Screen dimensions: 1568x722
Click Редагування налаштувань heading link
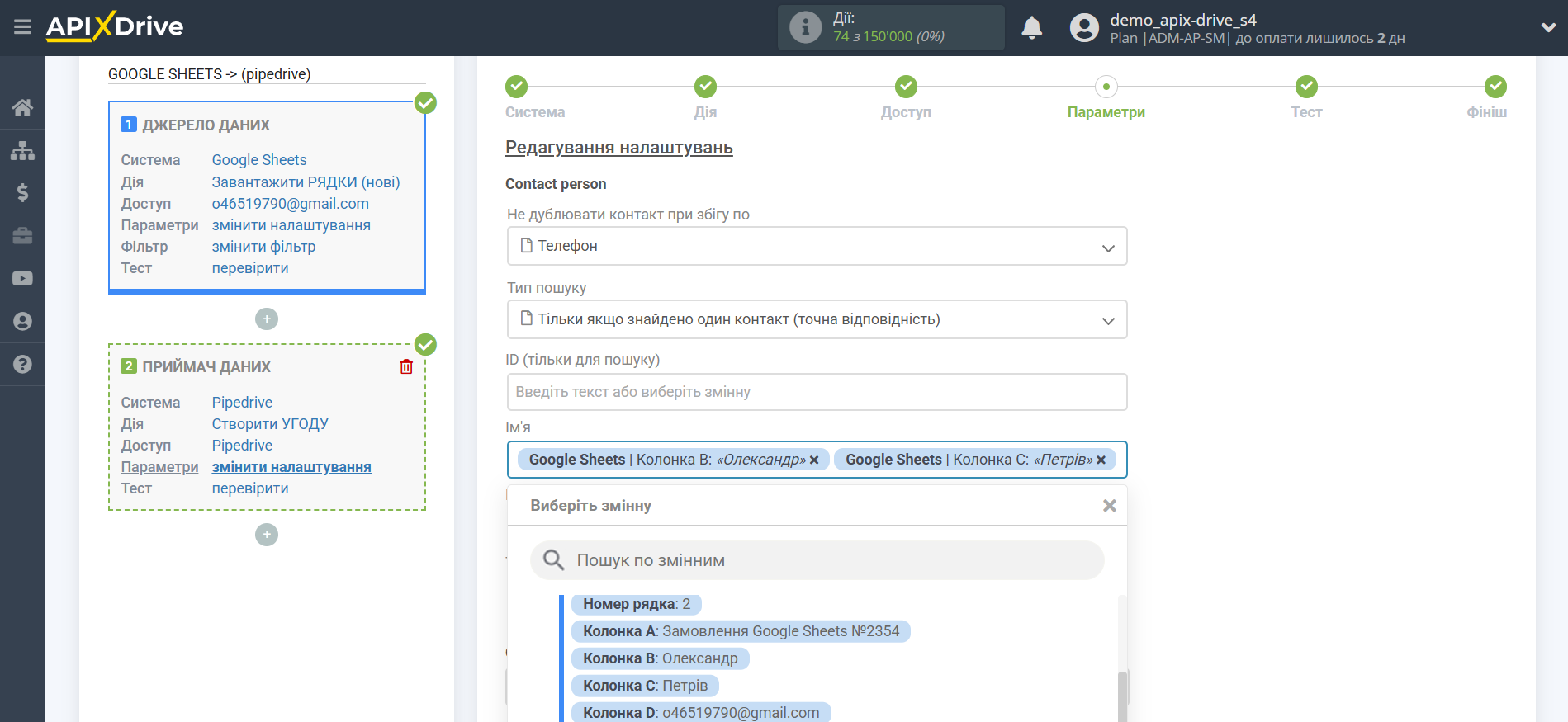pyautogui.click(x=619, y=148)
